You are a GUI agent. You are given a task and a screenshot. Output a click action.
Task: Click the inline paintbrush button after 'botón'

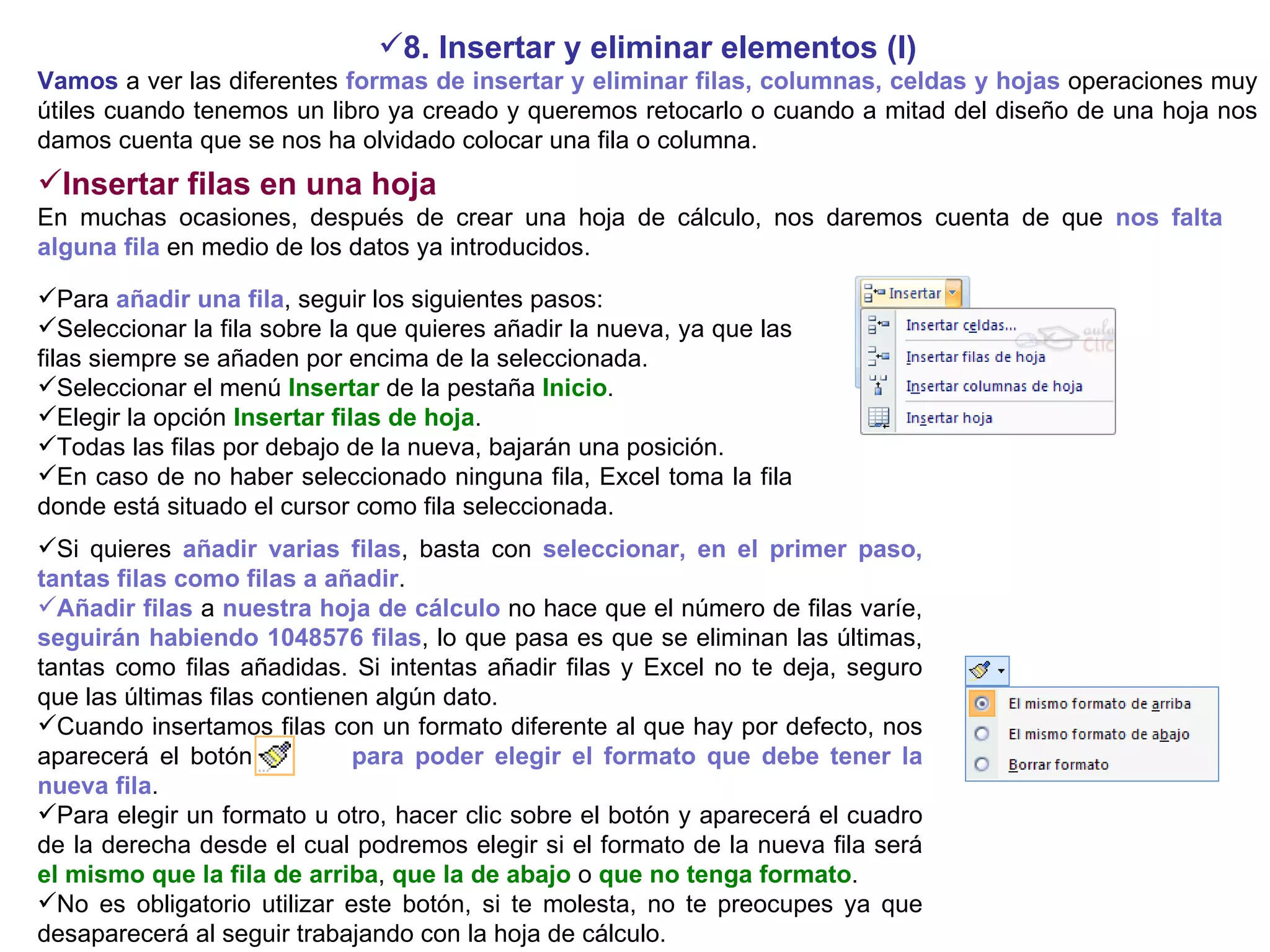point(275,756)
